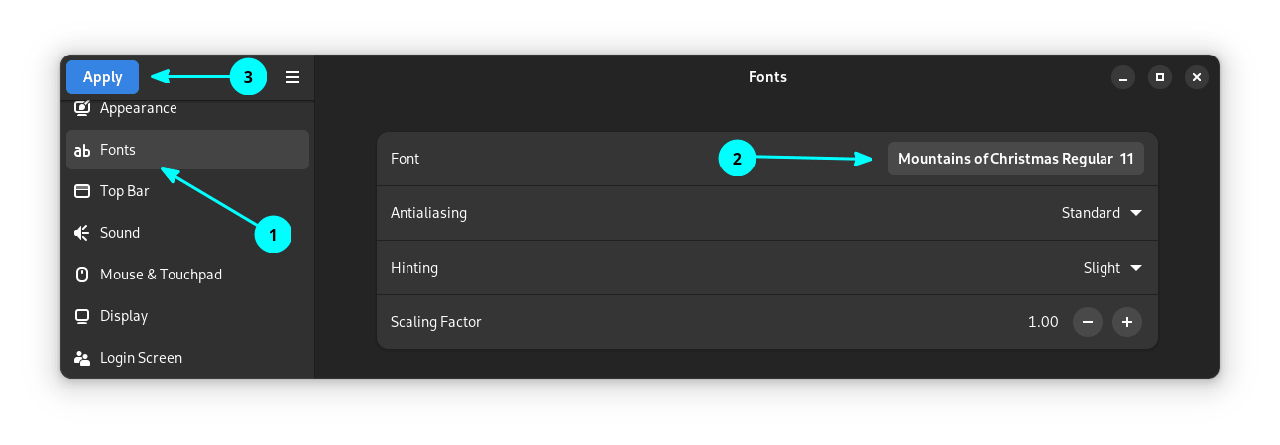Click the Appearance sidebar icon
The width and height of the screenshot is (1280, 445).
coord(82,108)
